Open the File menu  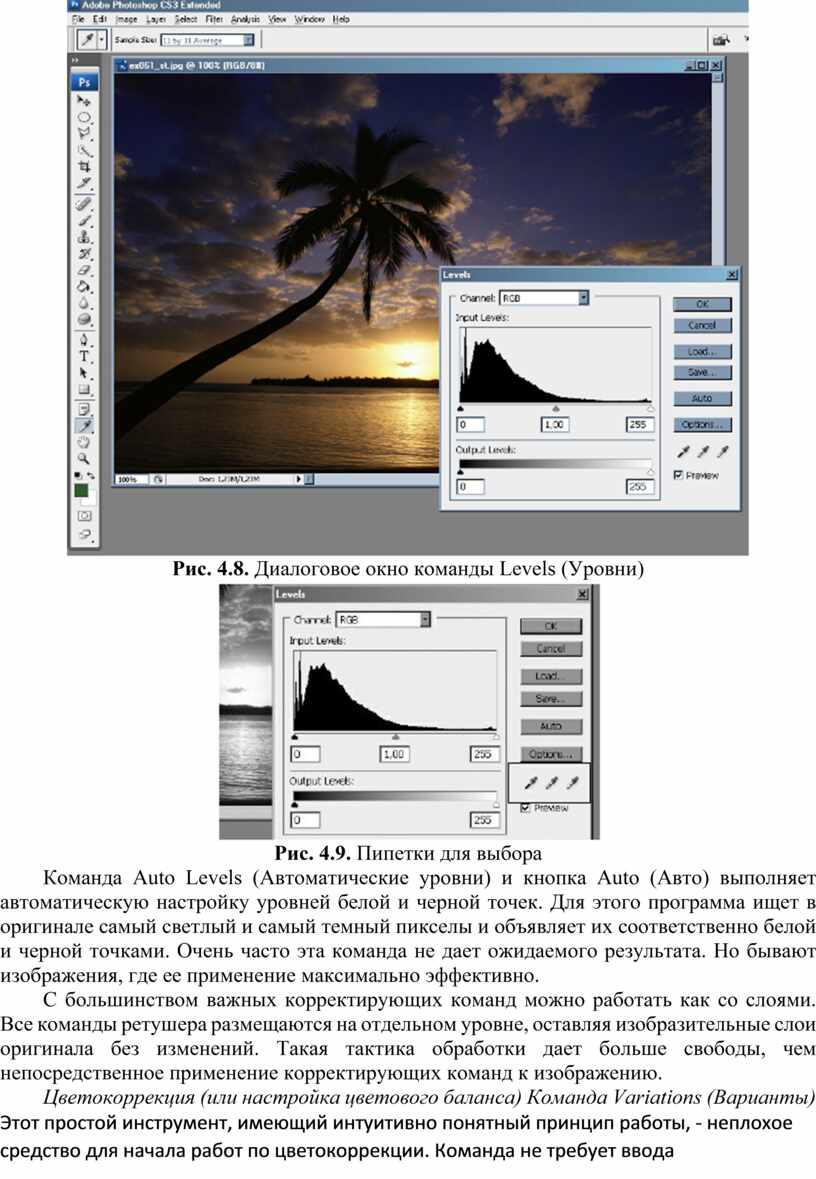78,20
